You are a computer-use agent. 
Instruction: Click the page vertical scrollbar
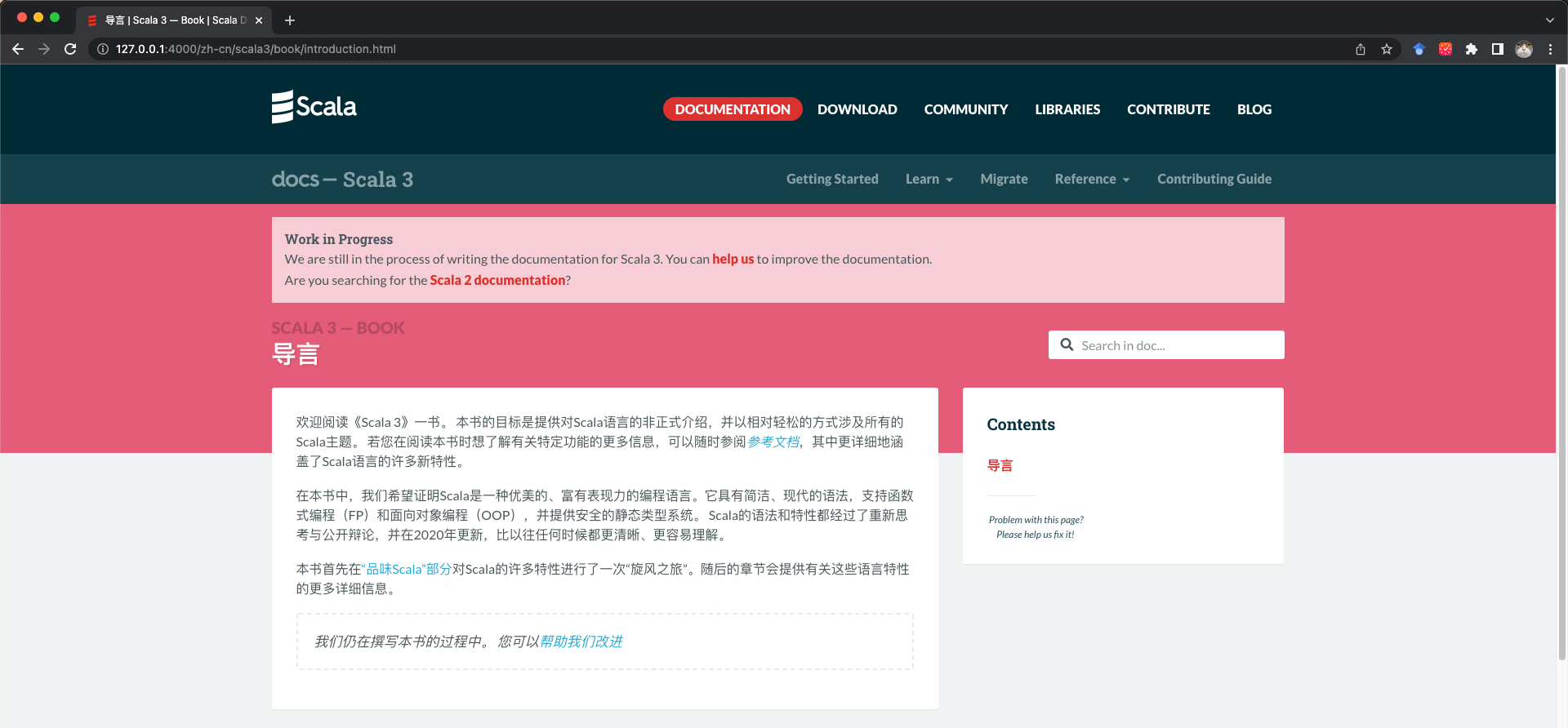pyautogui.click(x=1561, y=363)
